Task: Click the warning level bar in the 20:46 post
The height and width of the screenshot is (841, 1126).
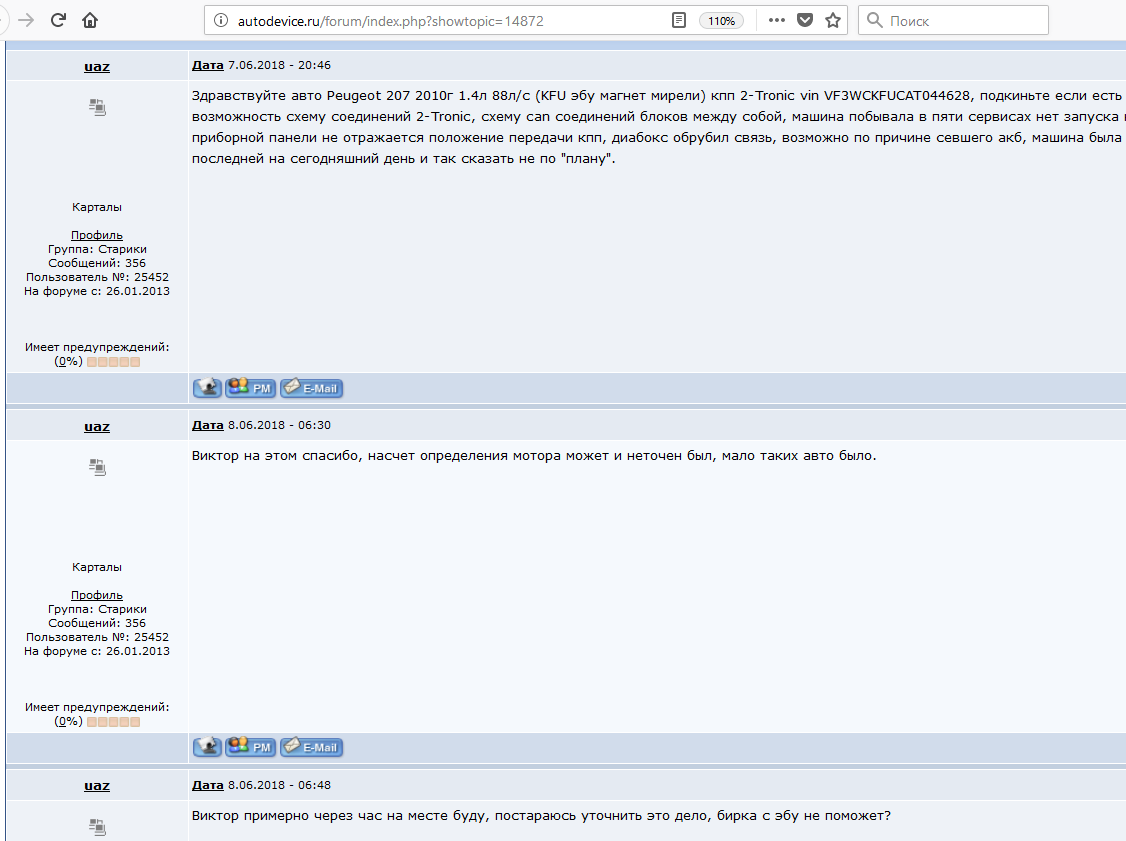Action: coord(113,362)
